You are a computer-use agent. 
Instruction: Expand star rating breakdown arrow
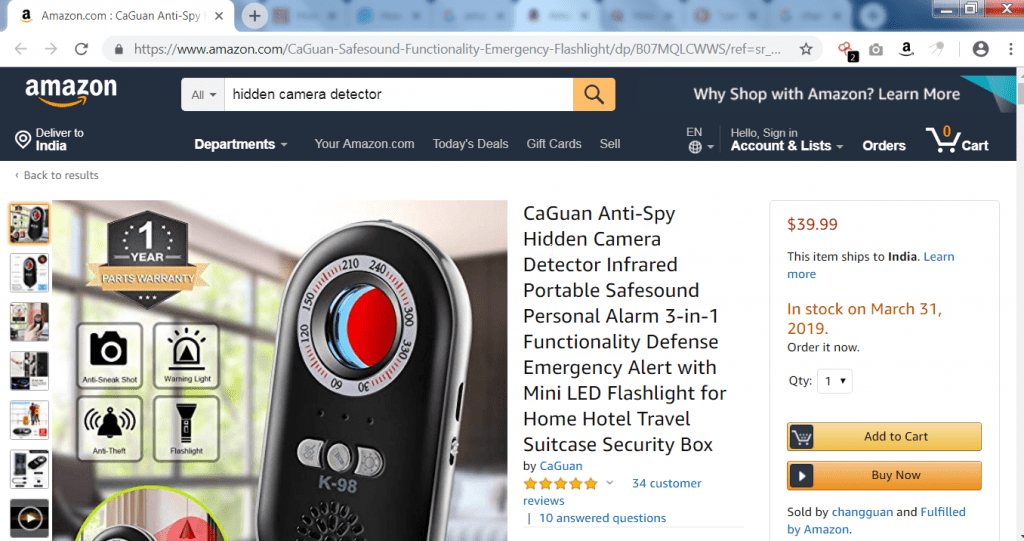(x=609, y=483)
